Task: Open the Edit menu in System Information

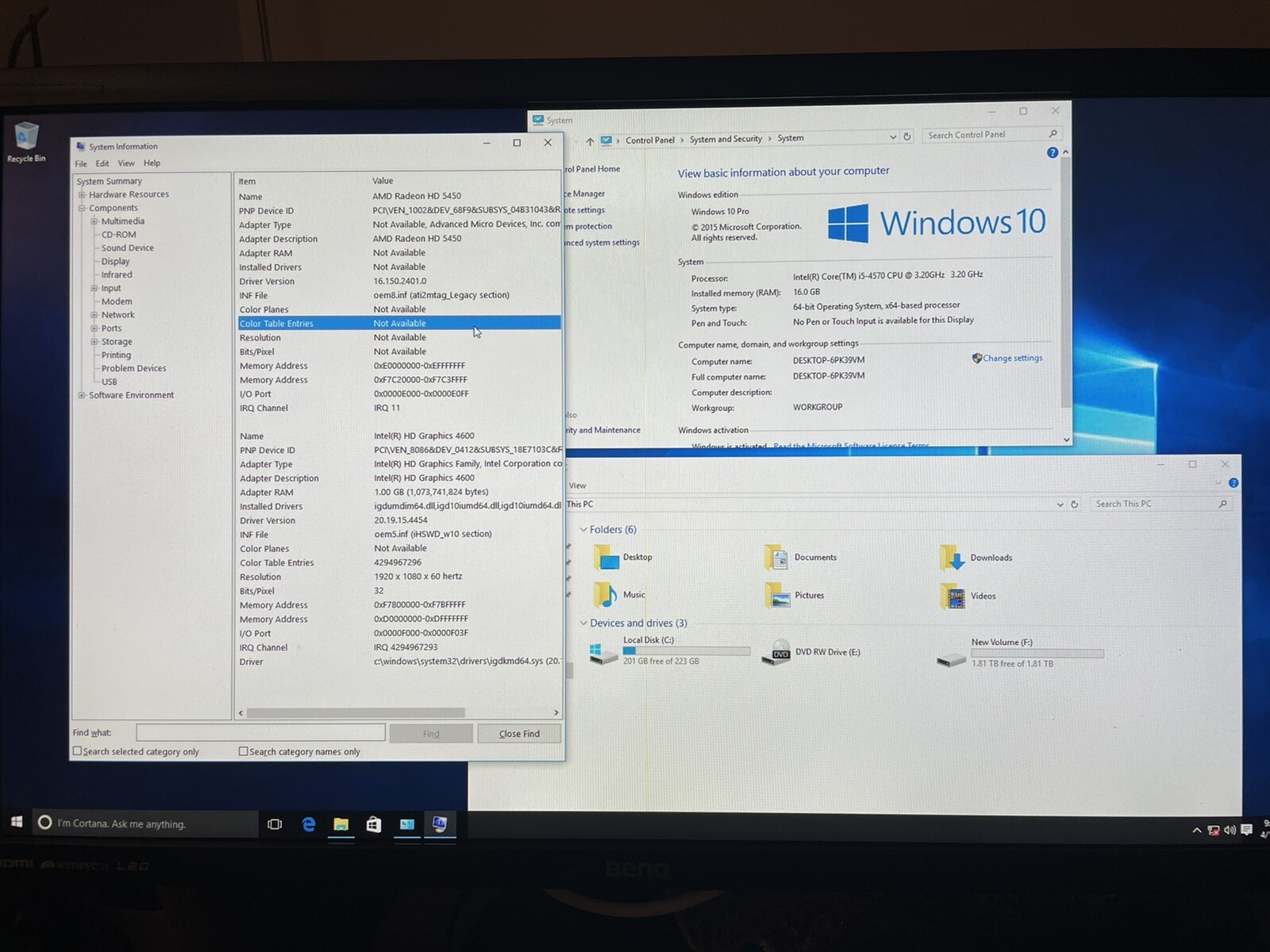Action: point(102,163)
